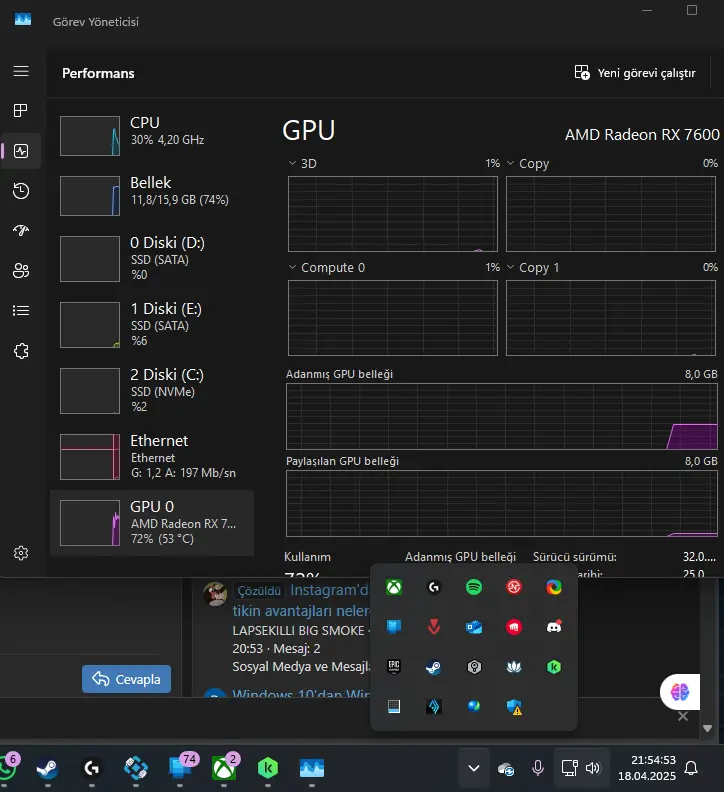Open Xbox icon in tray overflow
Viewport: 724px width, 792px height.
point(394,587)
